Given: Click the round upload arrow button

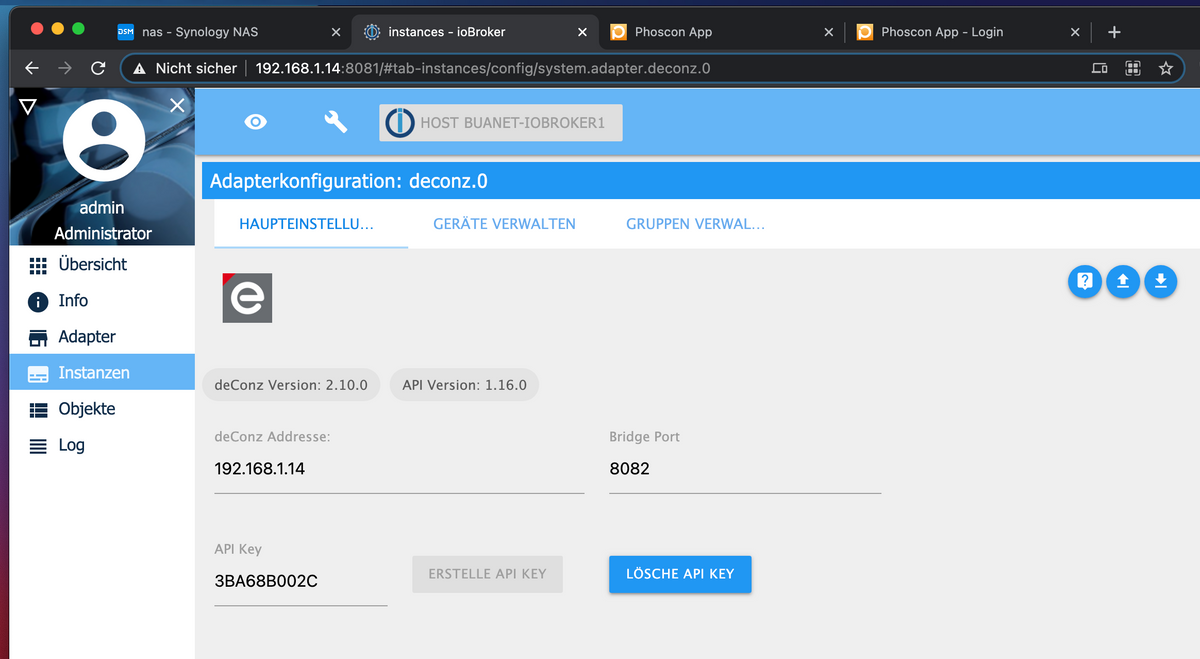Looking at the screenshot, I should [x=1123, y=282].
